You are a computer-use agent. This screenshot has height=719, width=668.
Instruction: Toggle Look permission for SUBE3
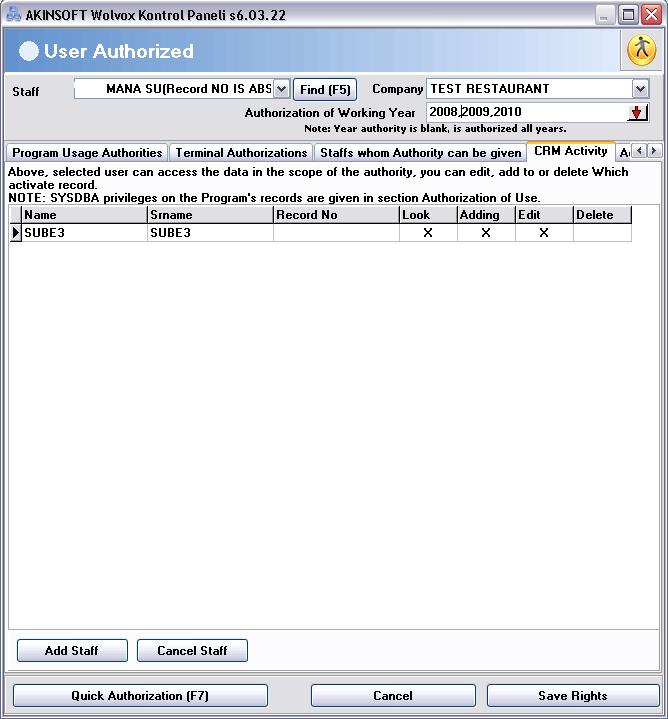coord(428,232)
